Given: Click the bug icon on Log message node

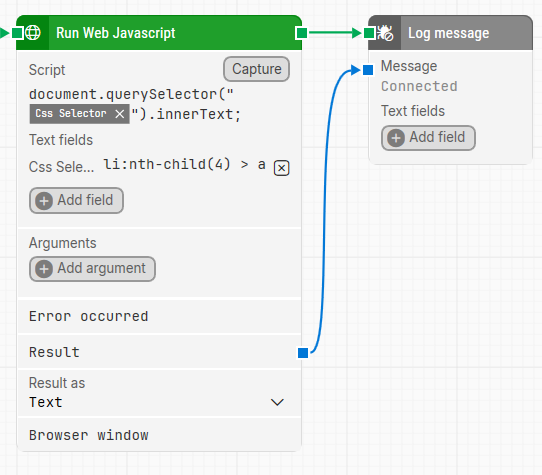Looking at the screenshot, I should 385,33.
